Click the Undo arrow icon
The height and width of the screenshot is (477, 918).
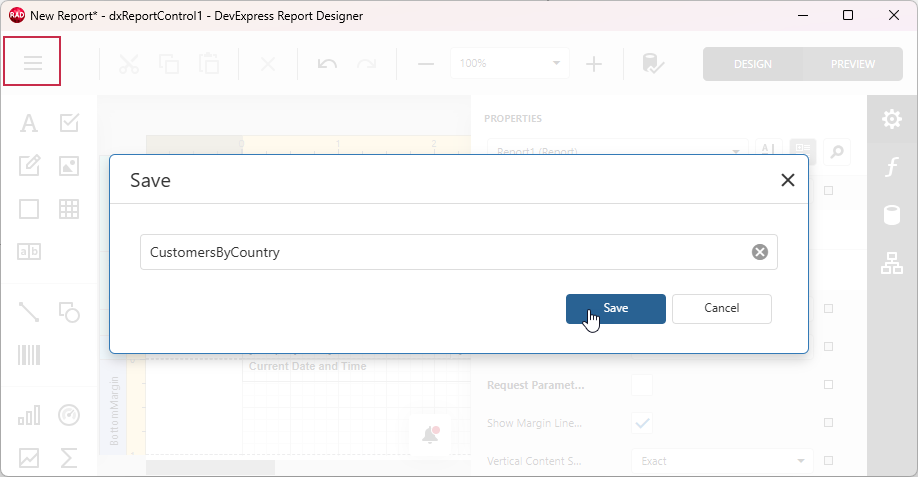point(327,64)
